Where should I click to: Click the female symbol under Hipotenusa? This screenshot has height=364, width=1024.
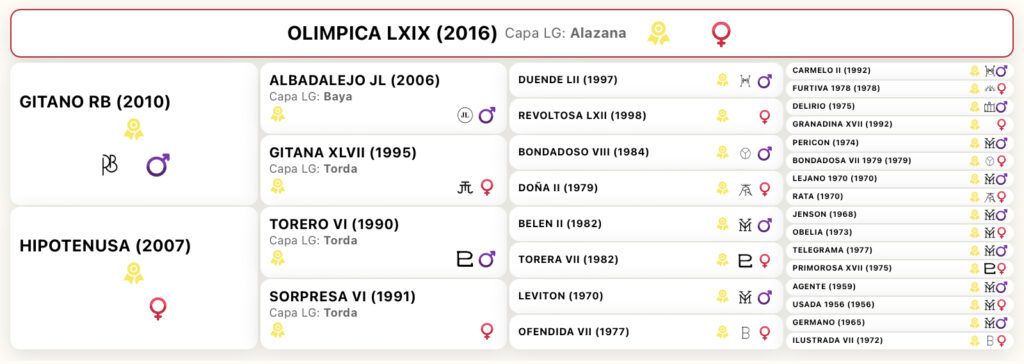pyautogui.click(x=157, y=308)
